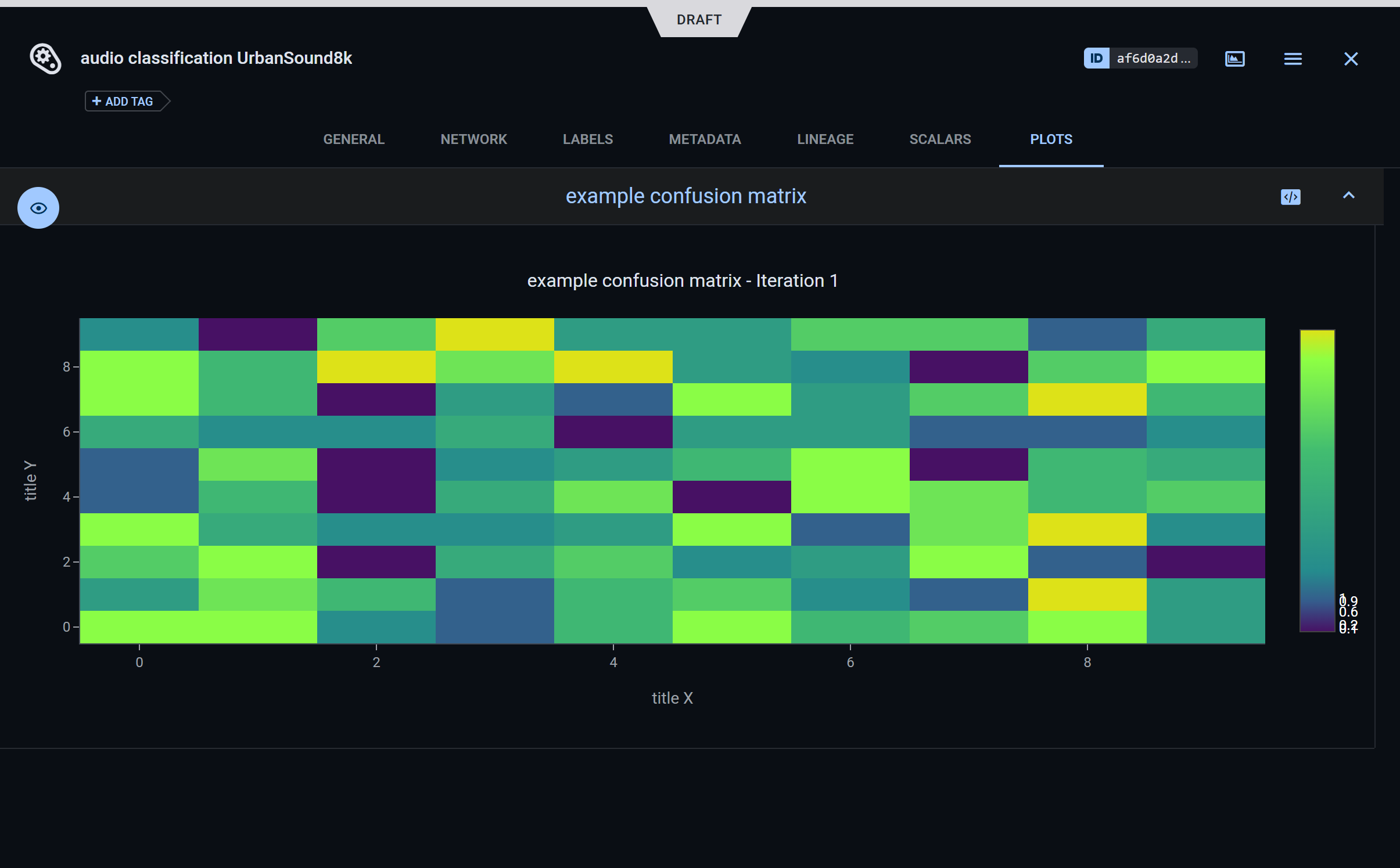The image size is (1400, 868).
Task: Toggle the eye visibility button
Action: coord(38,208)
